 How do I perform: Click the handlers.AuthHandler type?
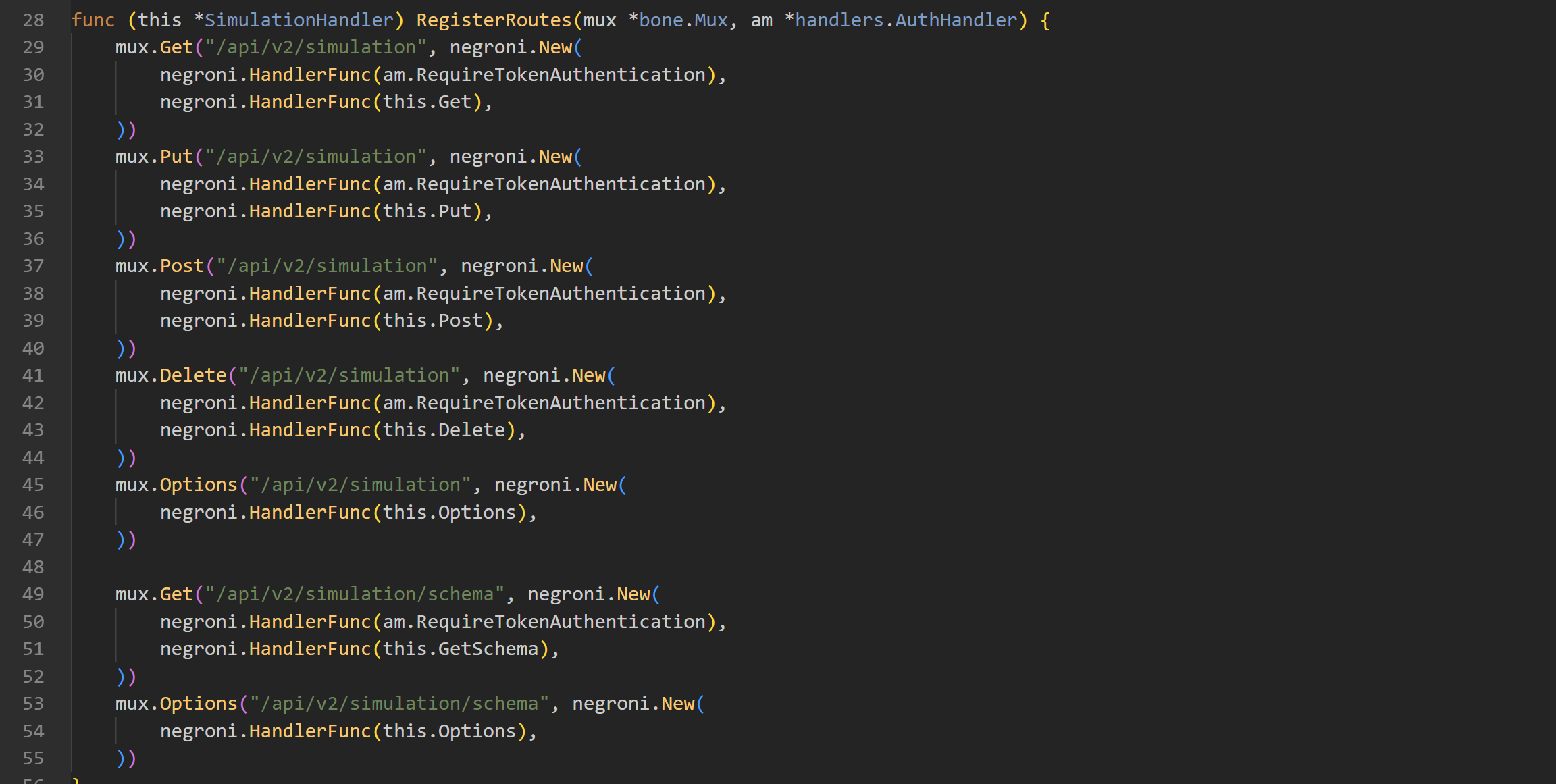point(906,20)
